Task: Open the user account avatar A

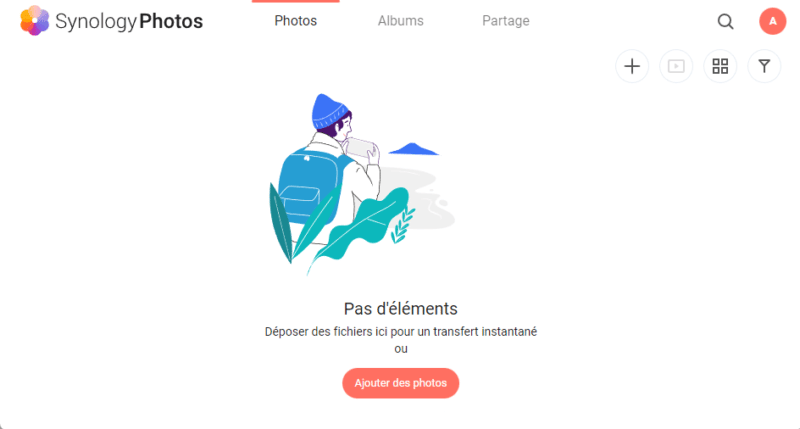Action: tap(772, 21)
